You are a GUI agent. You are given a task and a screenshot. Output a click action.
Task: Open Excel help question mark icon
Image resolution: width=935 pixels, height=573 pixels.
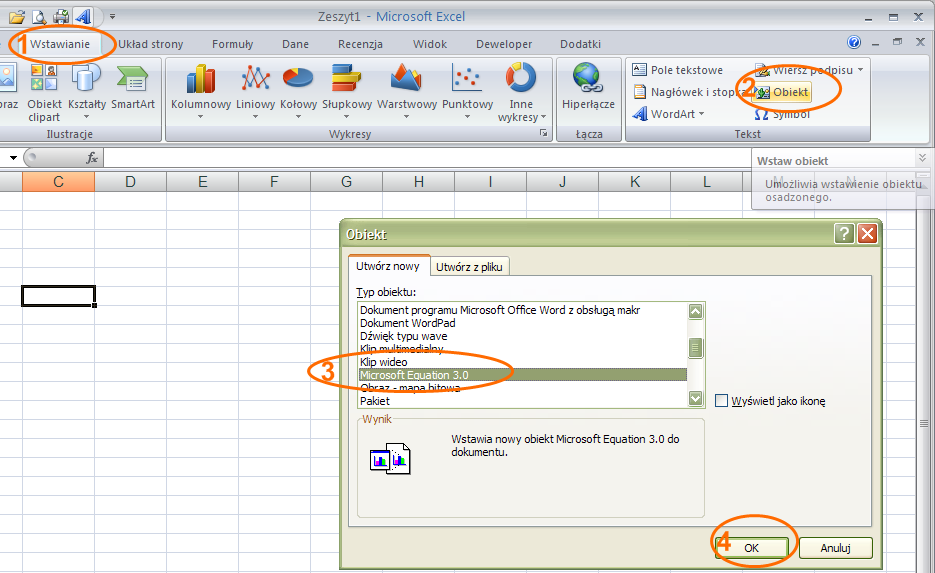(854, 42)
